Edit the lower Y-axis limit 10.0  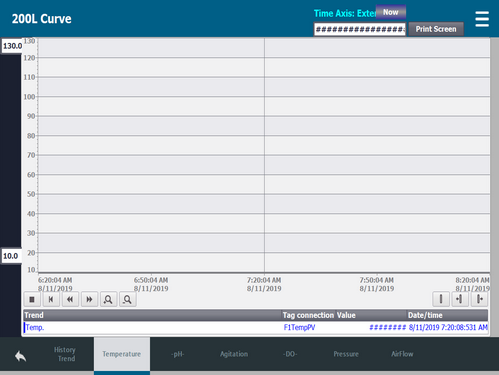[11, 256]
